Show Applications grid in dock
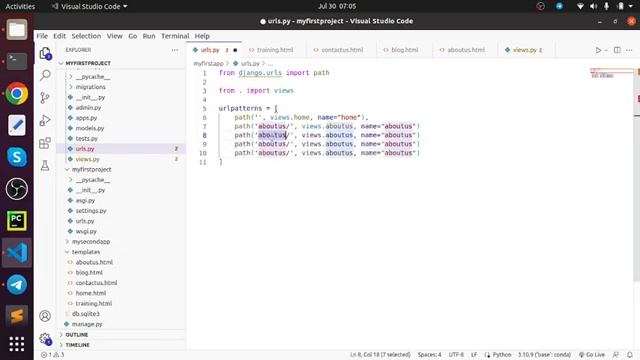 pyautogui.click(x=17, y=344)
